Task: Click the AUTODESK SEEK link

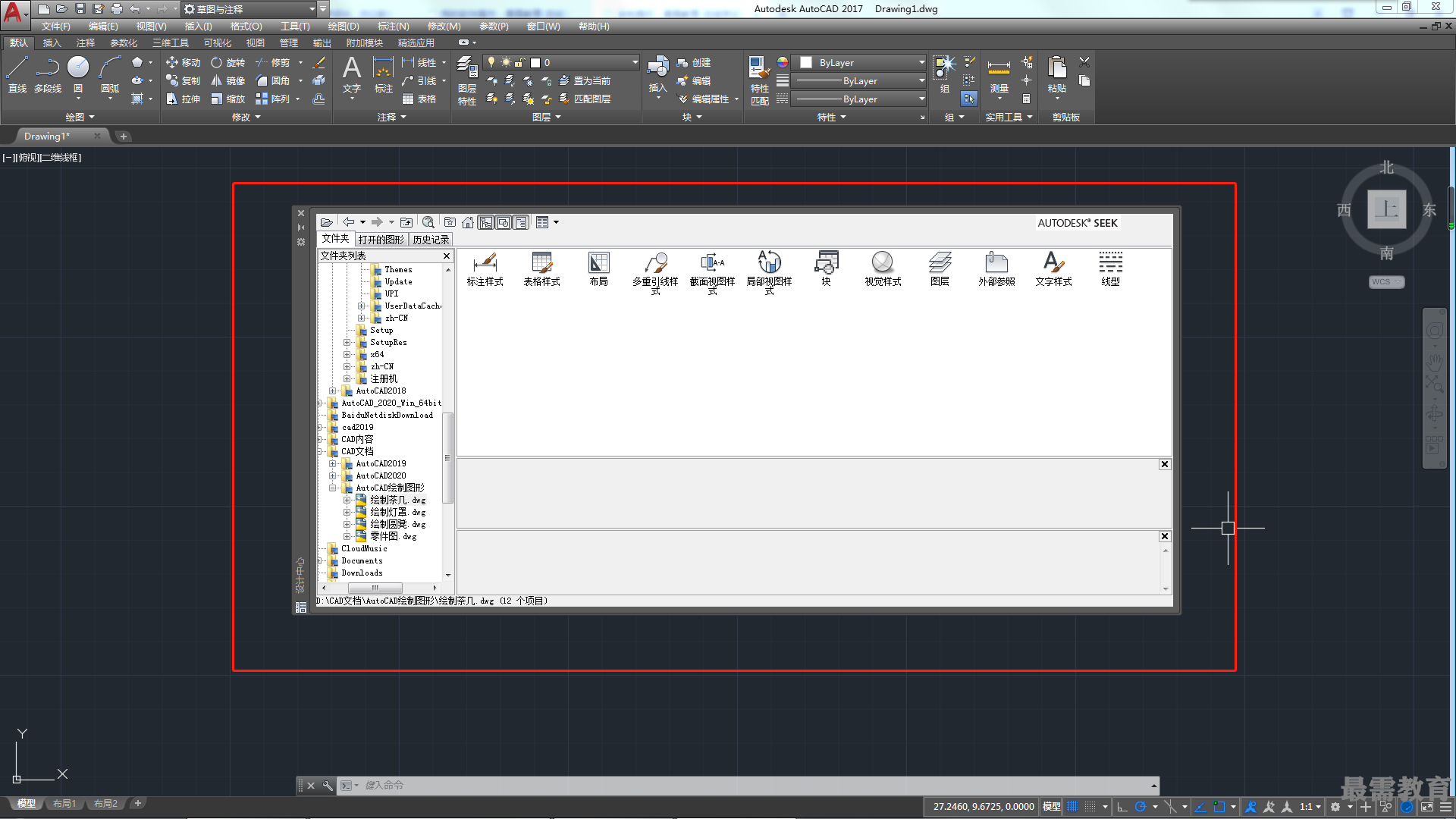Action: pyautogui.click(x=1077, y=223)
